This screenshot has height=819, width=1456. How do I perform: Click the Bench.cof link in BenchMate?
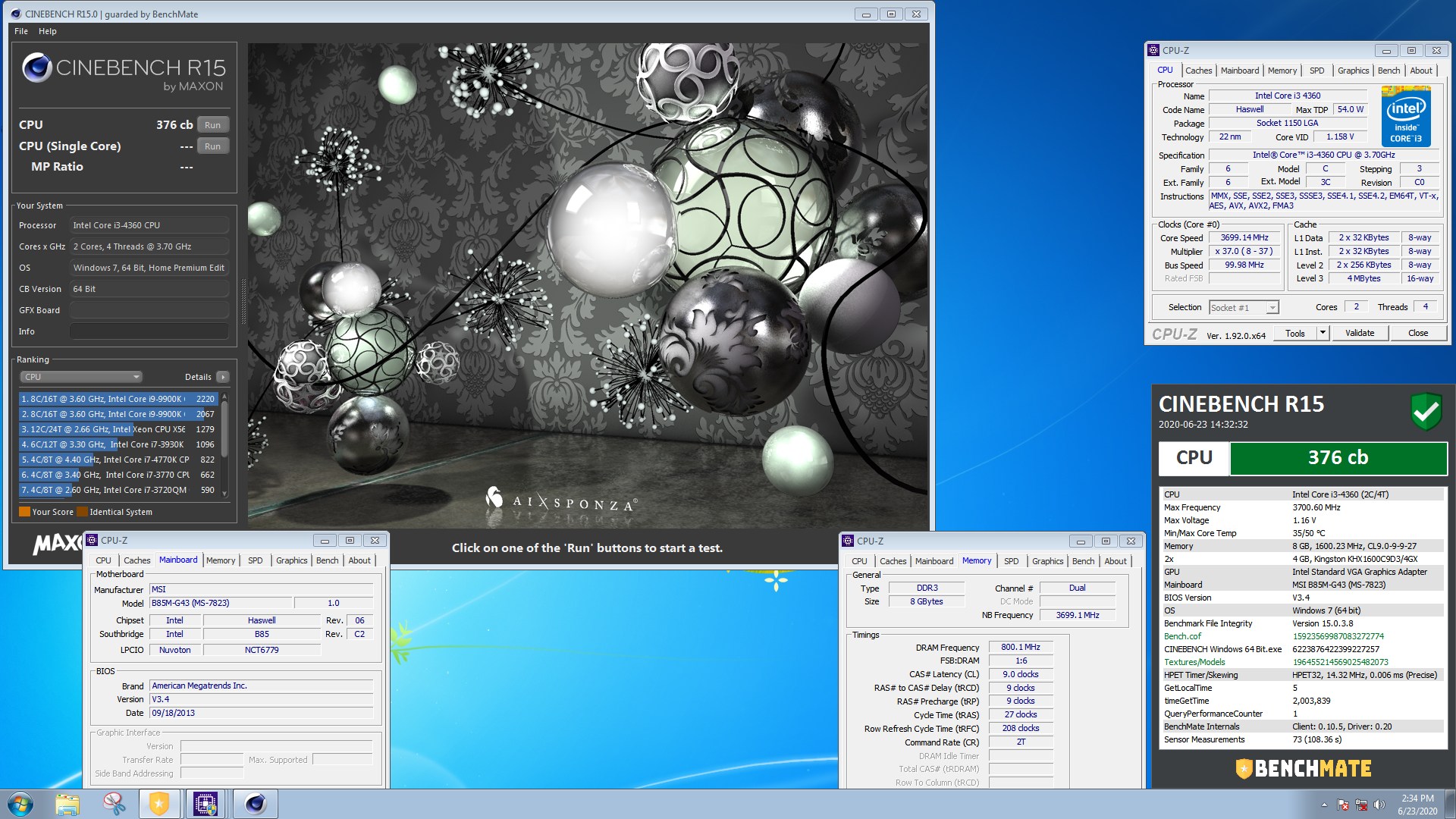[x=1182, y=636]
